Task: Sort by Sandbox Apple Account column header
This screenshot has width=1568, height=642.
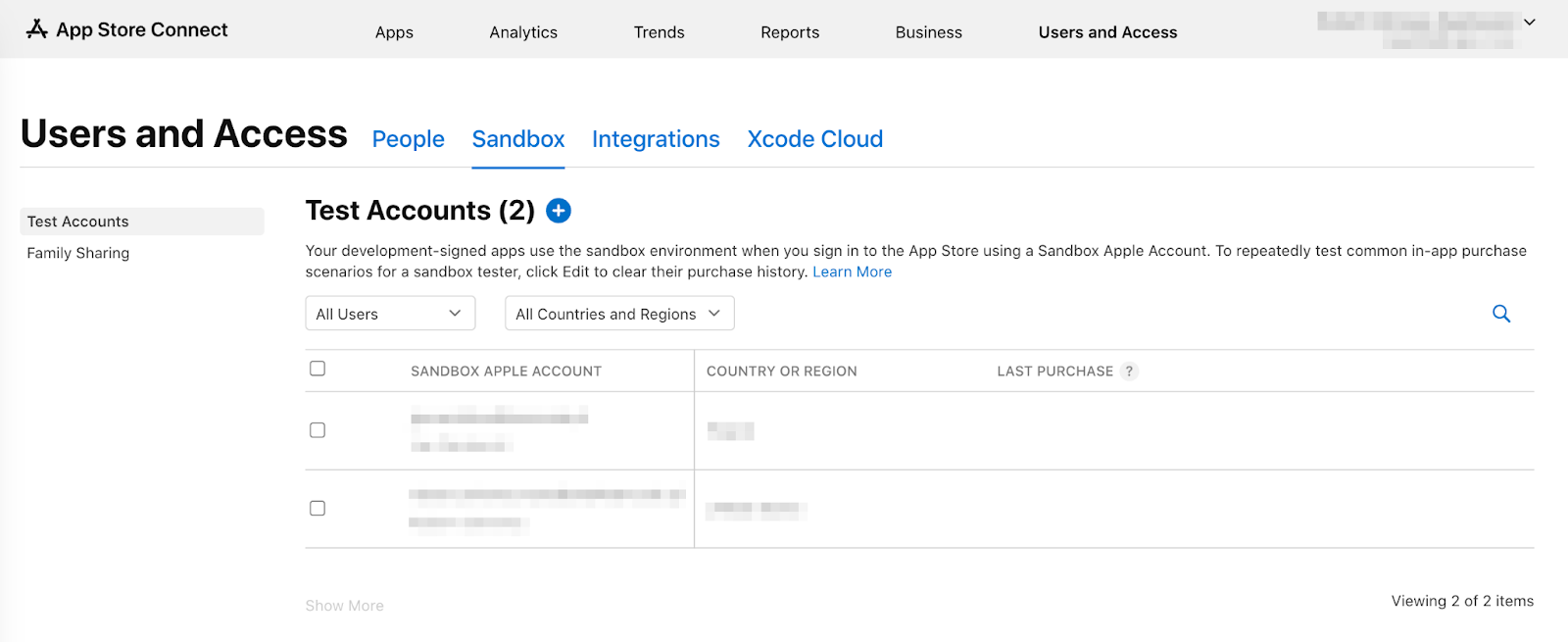Action: [x=506, y=371]
